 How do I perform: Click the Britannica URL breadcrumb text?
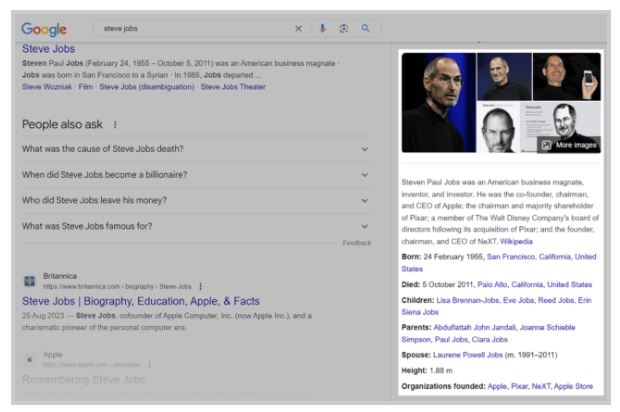tap(117, 286)
